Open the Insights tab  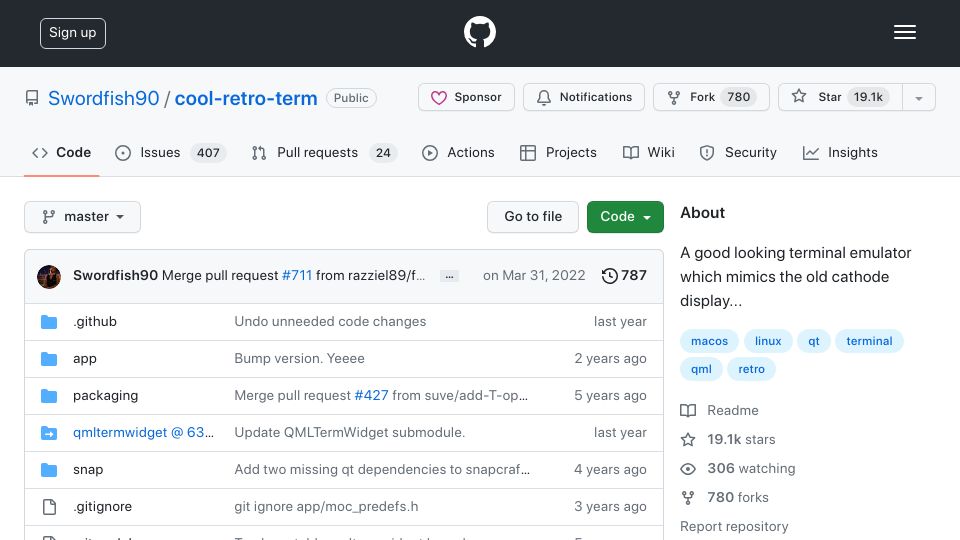[x=840, y=152]
